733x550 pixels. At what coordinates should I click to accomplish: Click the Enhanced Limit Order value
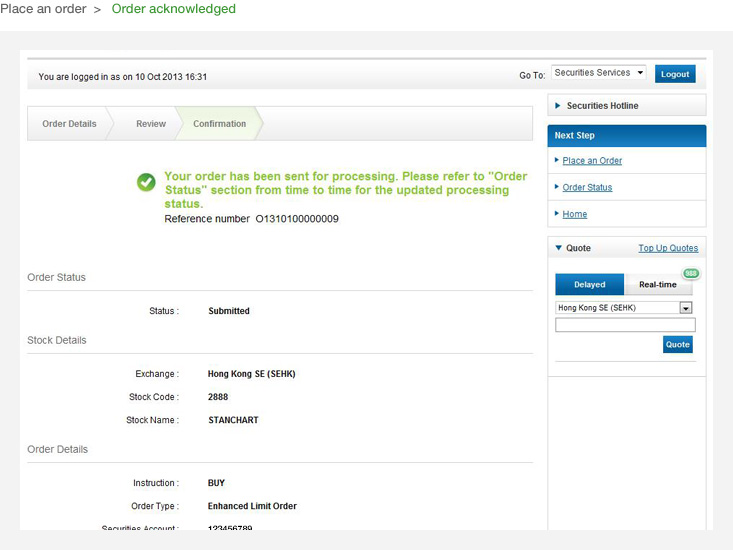click(x=252, y=506)
